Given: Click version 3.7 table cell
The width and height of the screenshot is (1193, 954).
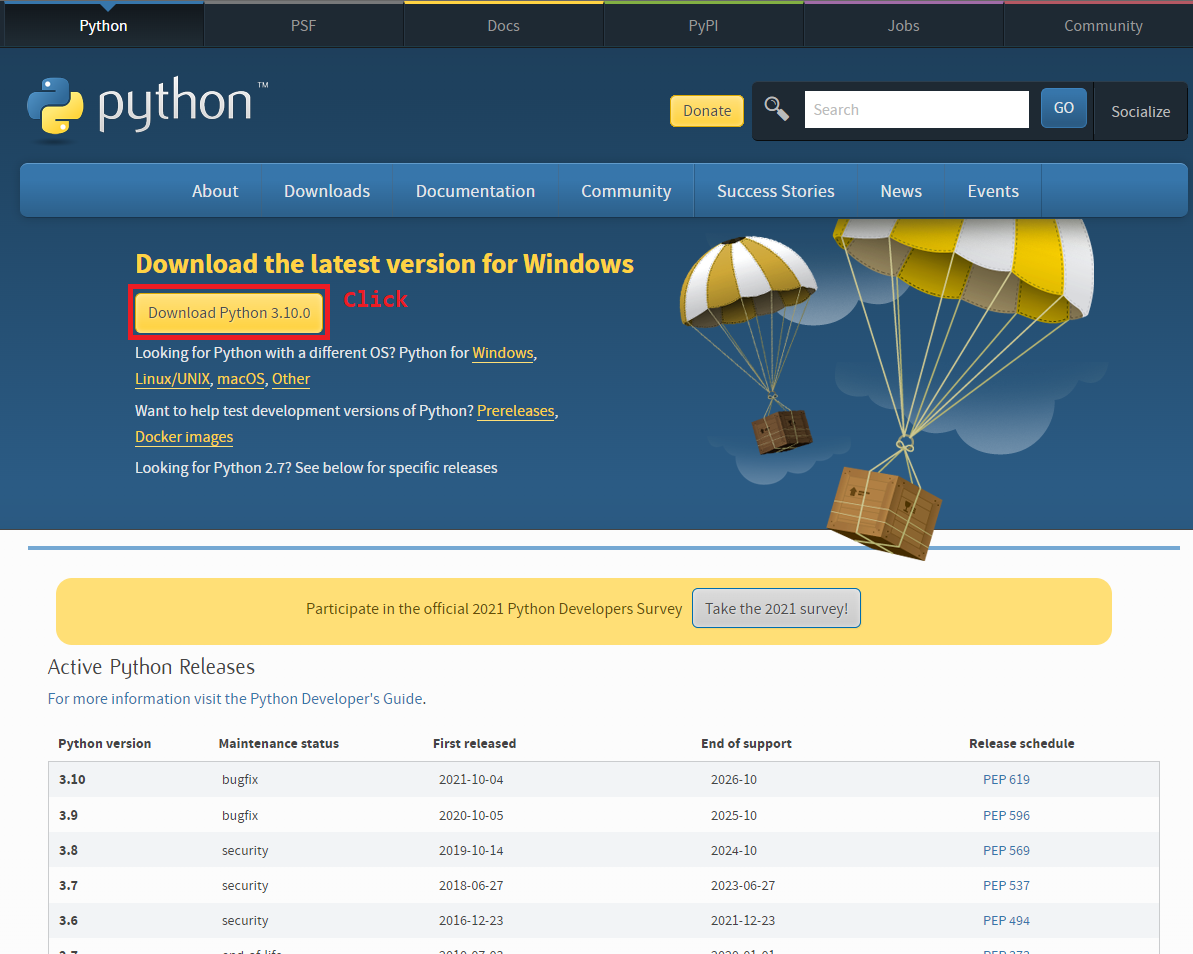Looking at the screenshot, I should coord(68,885).
